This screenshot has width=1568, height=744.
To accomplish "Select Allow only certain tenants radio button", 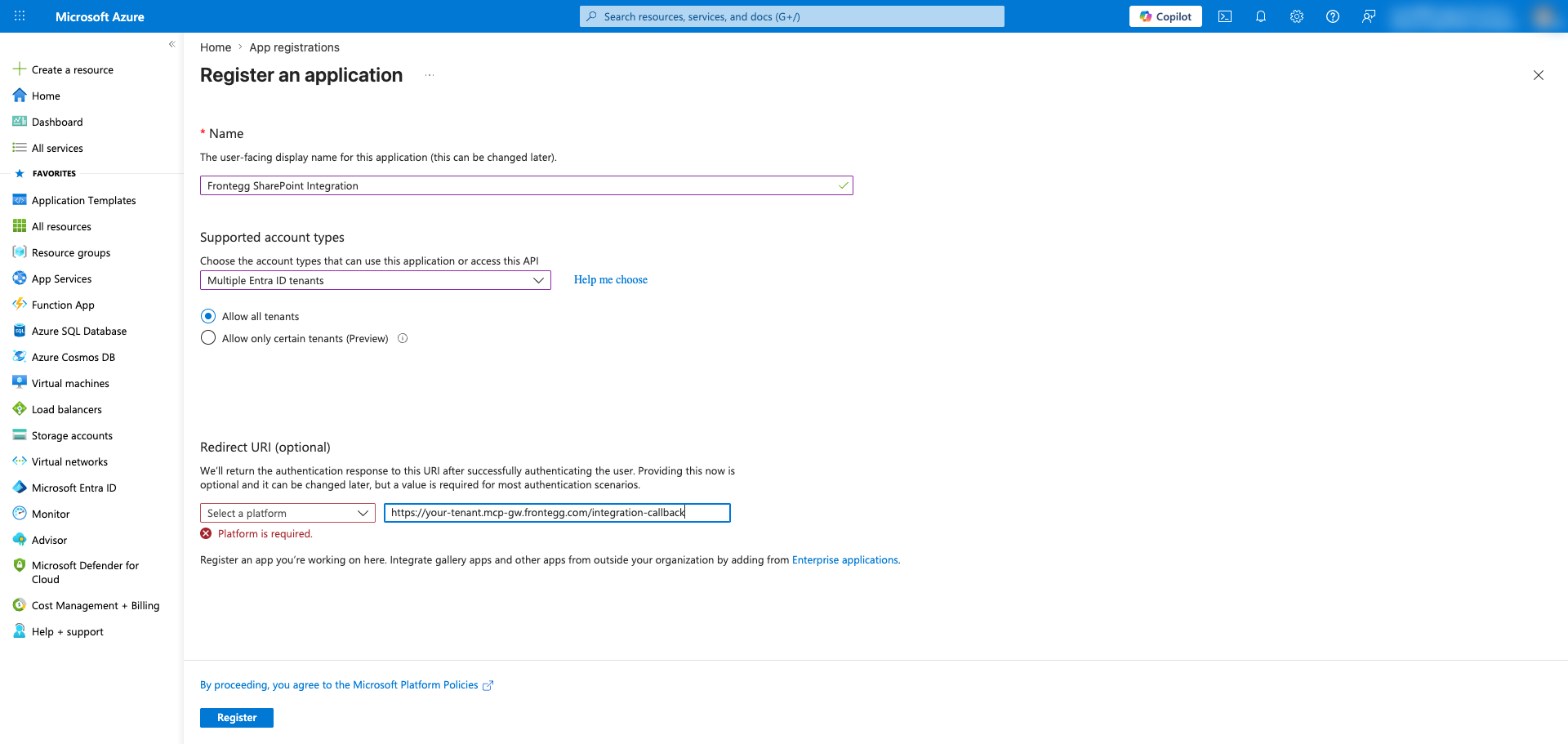I will pos(208,338).
